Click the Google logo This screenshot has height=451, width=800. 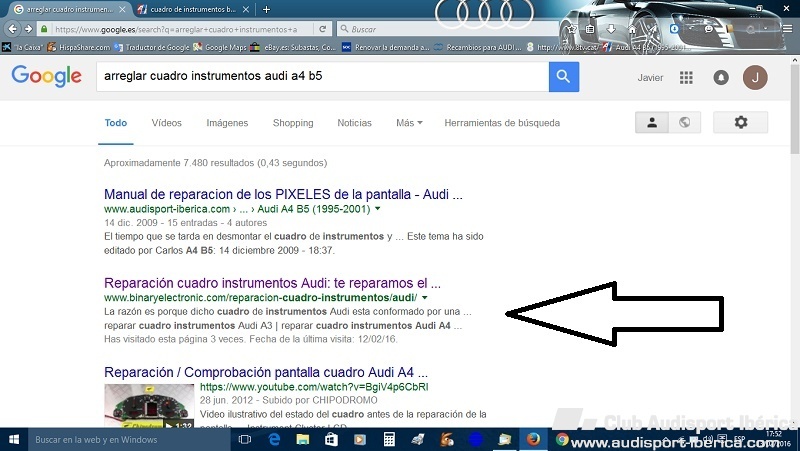pyautogui.click(x=46, y=77)
